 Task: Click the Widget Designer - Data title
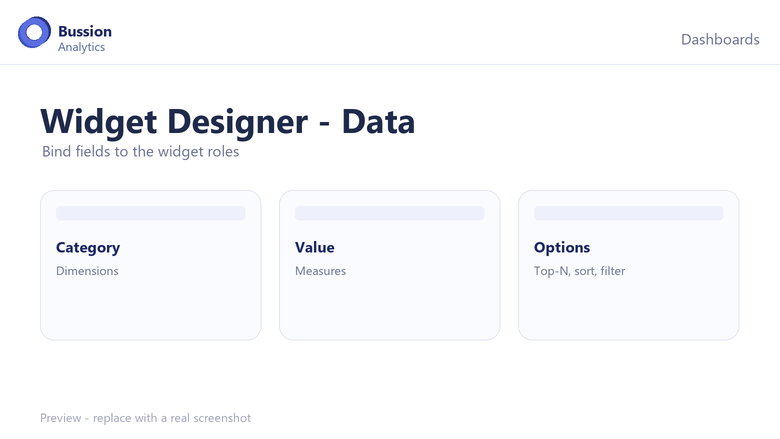click(227, 122)
